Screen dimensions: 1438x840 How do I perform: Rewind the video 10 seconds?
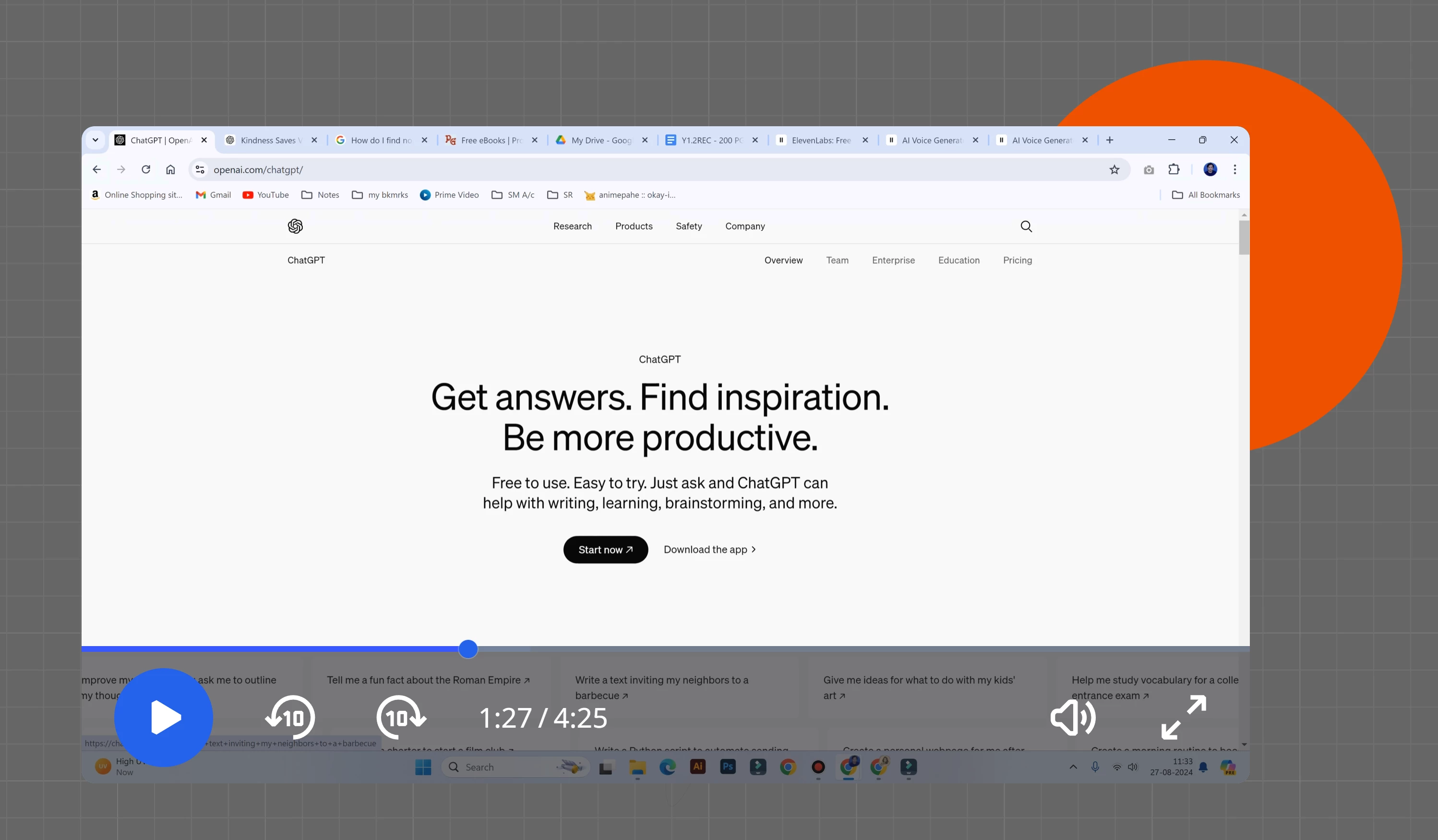[290, 717]
